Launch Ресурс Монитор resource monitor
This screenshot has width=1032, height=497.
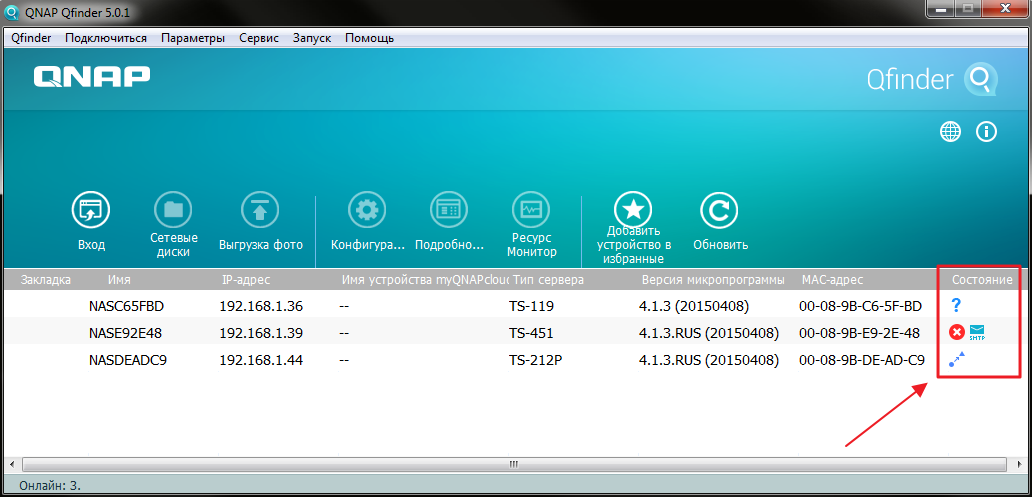pyautogui.click(x=530, y=211)
